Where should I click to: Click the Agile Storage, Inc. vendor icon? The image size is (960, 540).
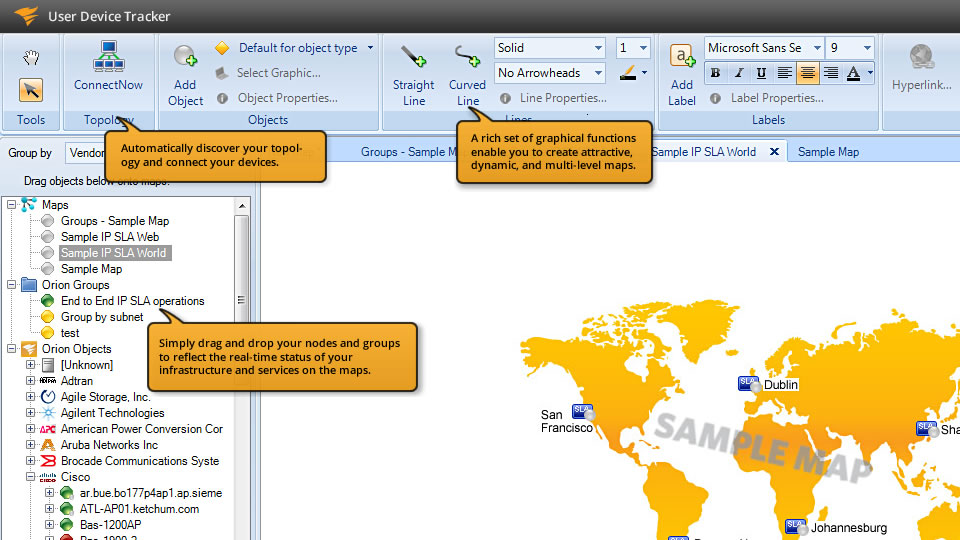pos(48,397)
